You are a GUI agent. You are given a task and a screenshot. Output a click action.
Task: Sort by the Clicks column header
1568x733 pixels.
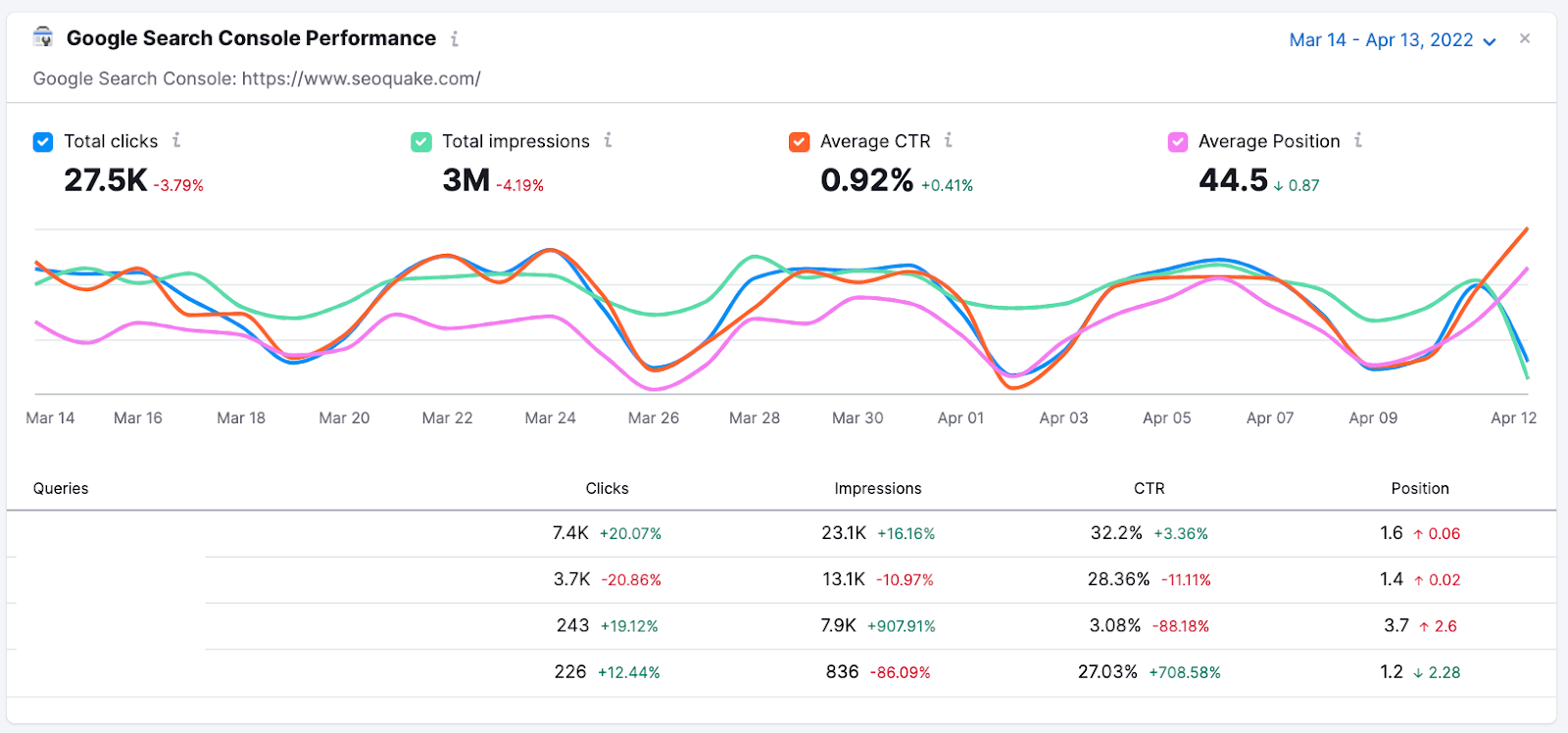coord(608,488)
